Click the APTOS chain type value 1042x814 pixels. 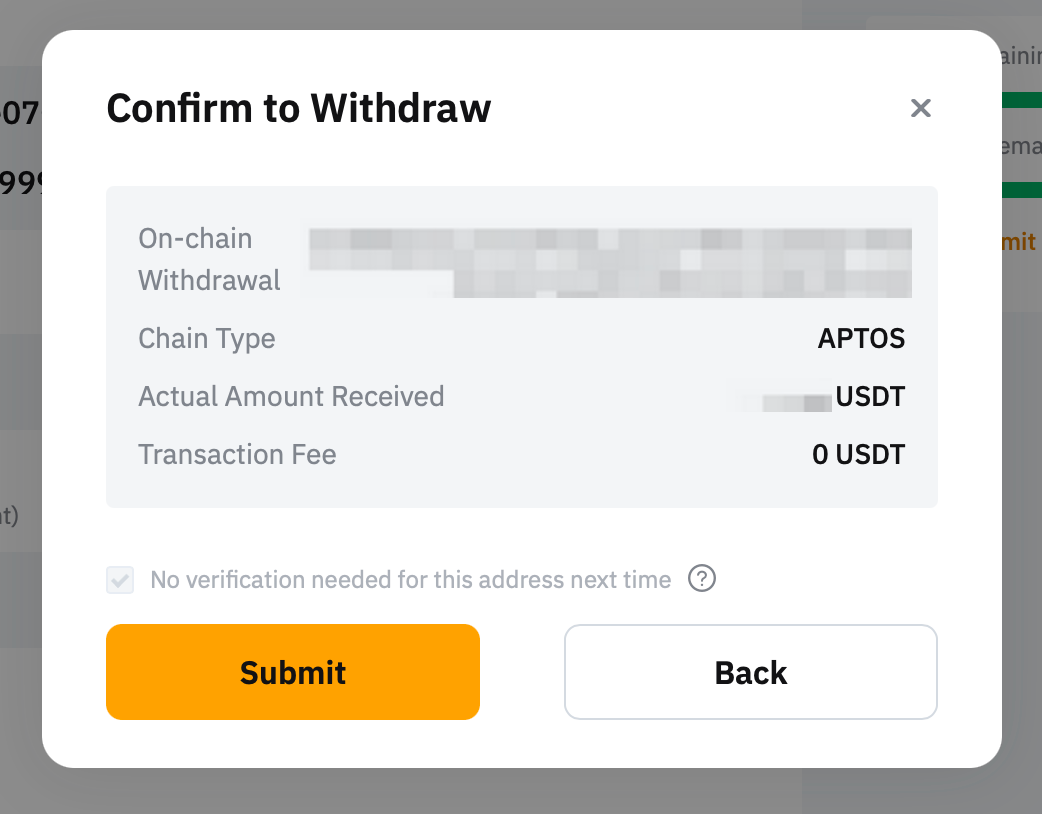click(861, 338)
